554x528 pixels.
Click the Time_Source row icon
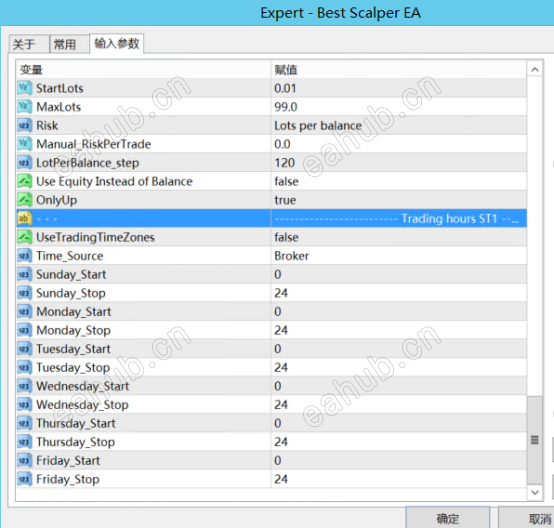[24, 256]
